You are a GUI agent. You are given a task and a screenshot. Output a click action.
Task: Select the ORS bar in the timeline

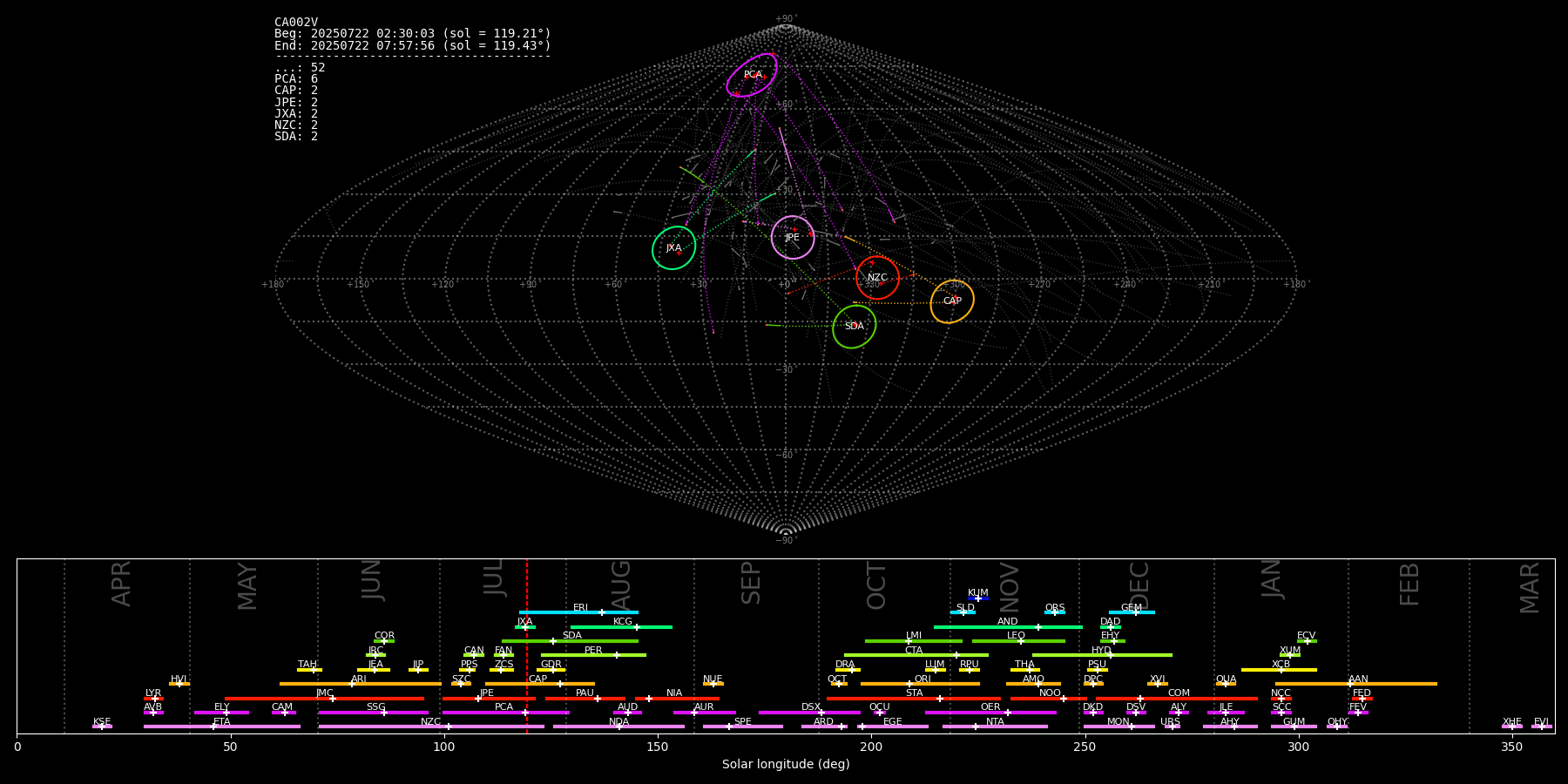click(x=1055, y=612)
